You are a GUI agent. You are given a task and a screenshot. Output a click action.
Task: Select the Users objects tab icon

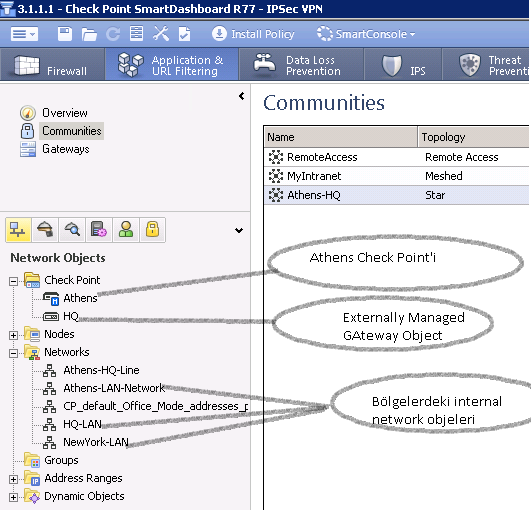[x=126, y=230]
